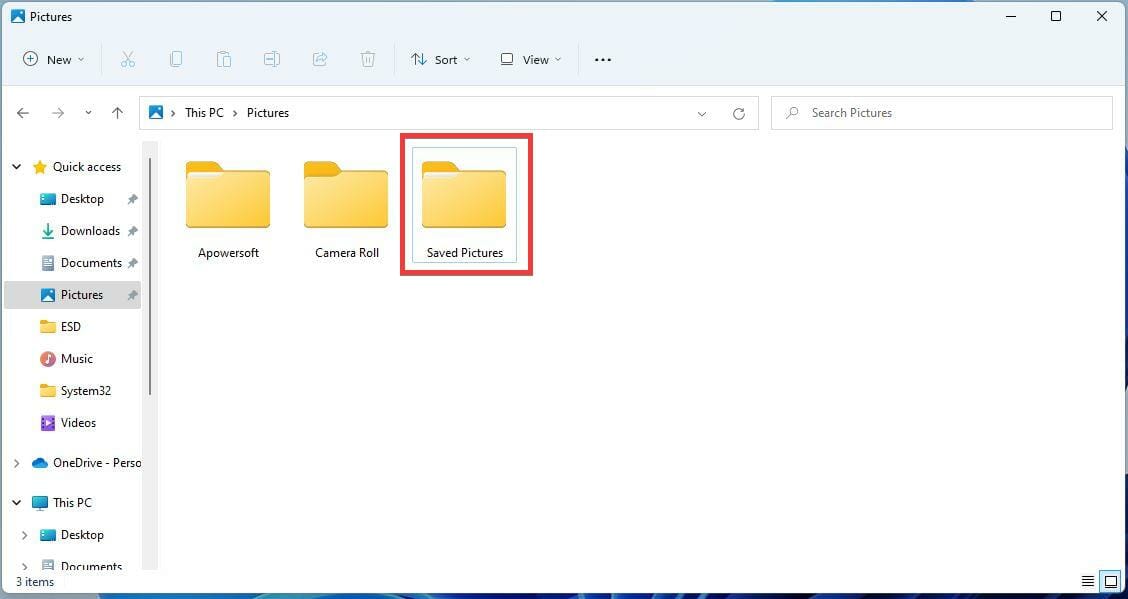The height and width of the screenshot is (599, 1128).
Task: Switch to details list view in status bar
Action: pyautogui.click(x=1088, y=581)
